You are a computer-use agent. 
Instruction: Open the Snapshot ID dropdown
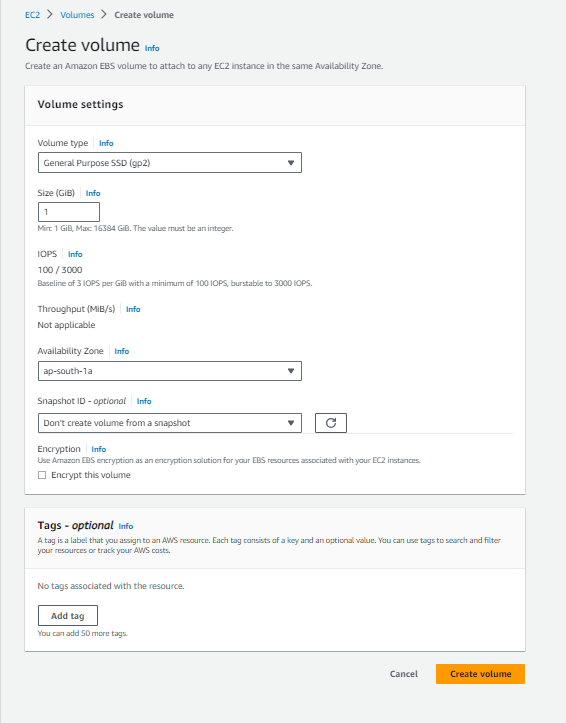click(x=170, y=423)
